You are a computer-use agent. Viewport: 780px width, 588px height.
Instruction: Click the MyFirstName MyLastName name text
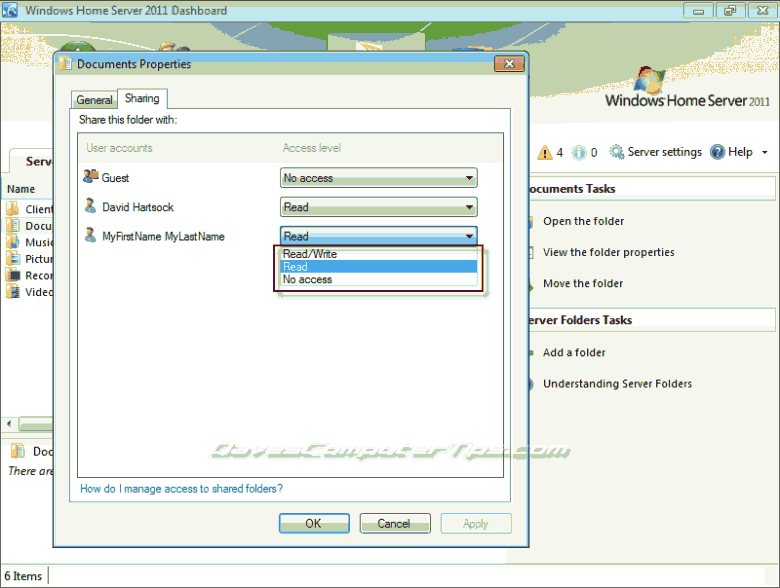(x=163, y=236)
